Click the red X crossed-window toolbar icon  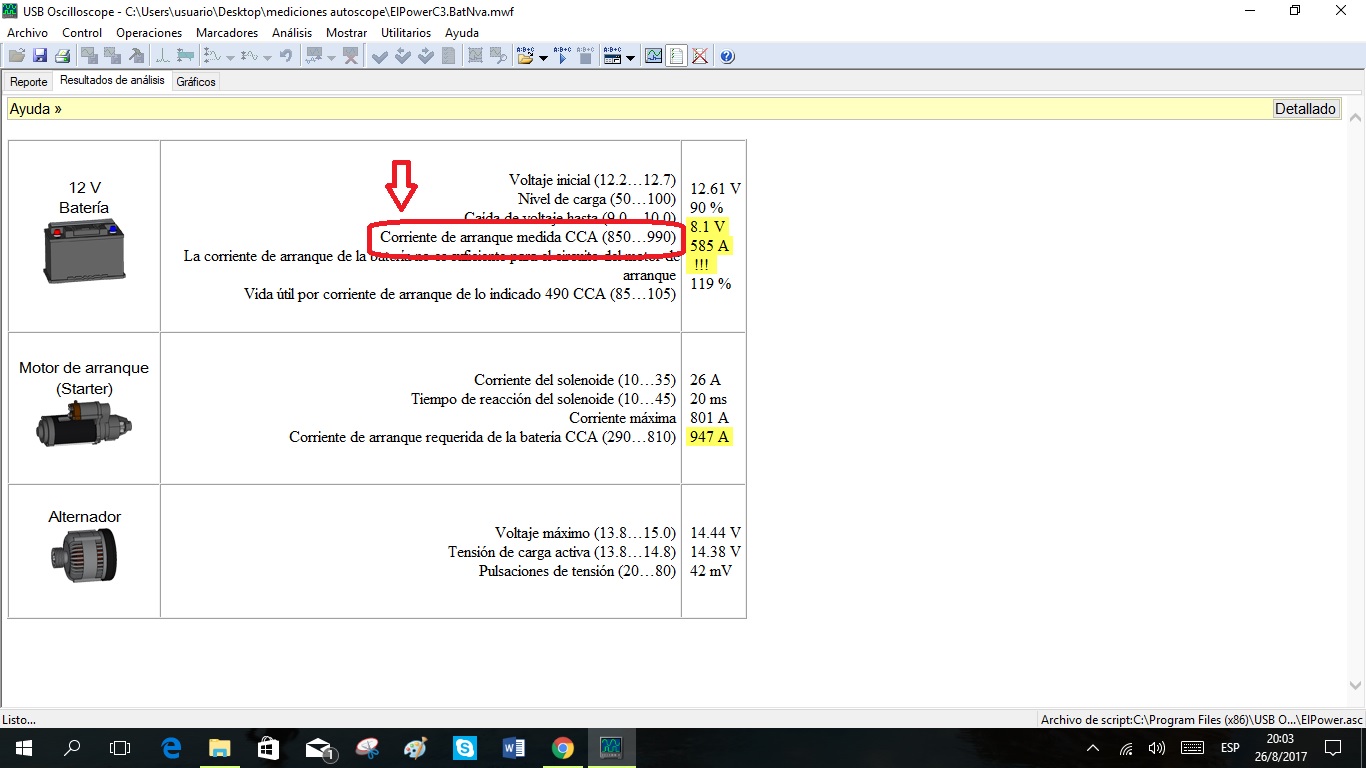click(x=700, y=57)
